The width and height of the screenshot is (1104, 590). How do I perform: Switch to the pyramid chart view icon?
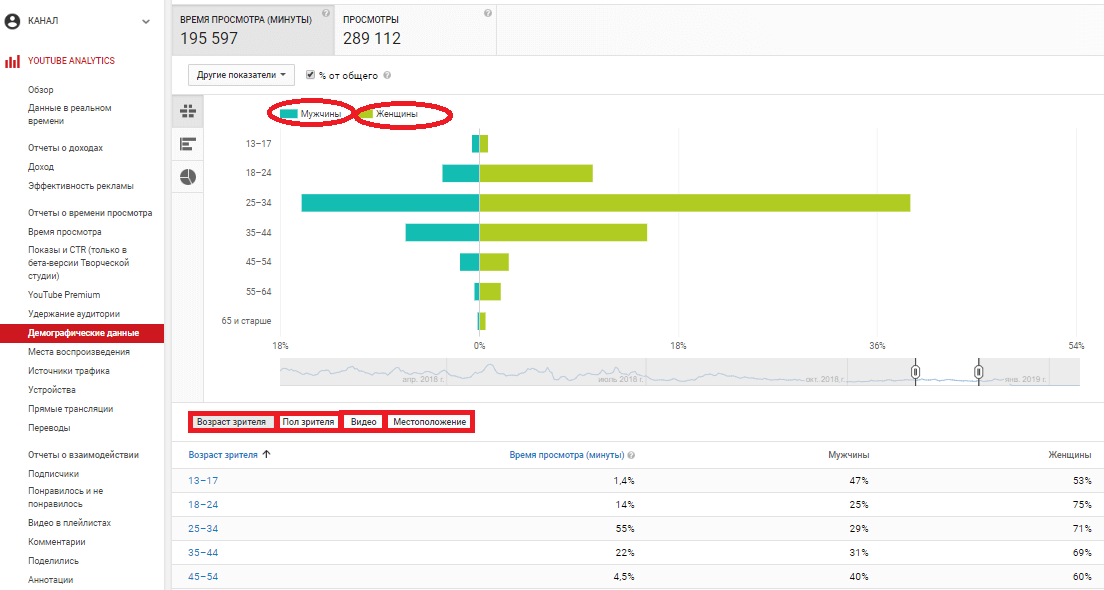coord(188,111)
